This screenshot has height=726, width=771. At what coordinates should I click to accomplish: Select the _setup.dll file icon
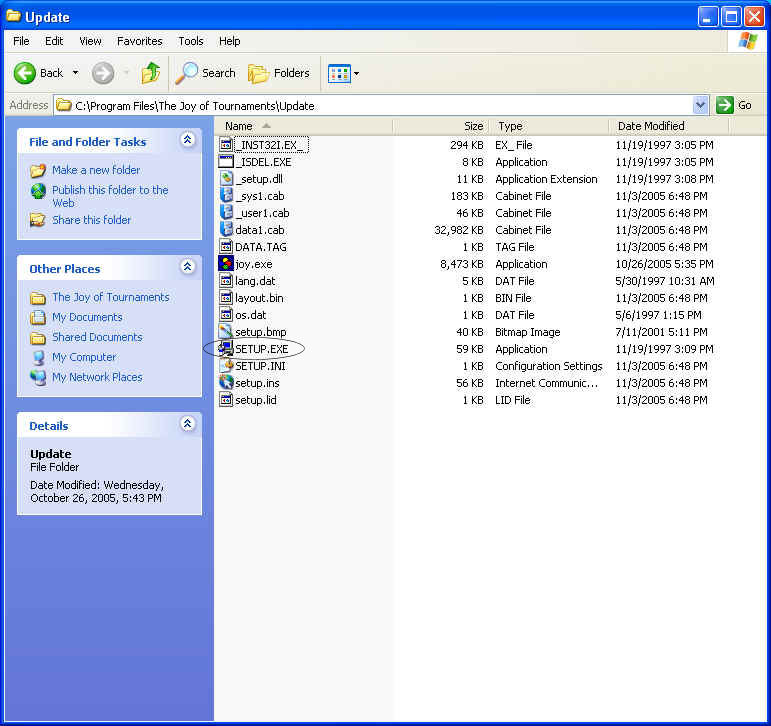tap(226, 179)
